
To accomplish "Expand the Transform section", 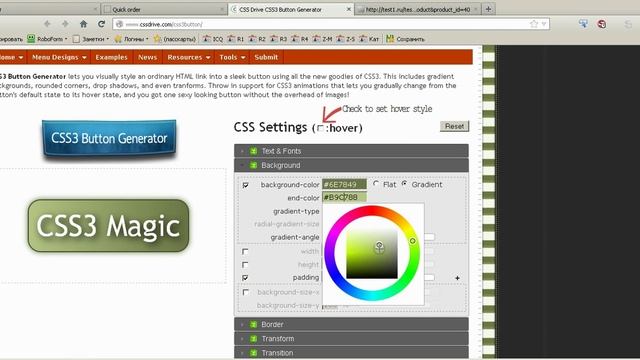I will [x=351, y=339].
